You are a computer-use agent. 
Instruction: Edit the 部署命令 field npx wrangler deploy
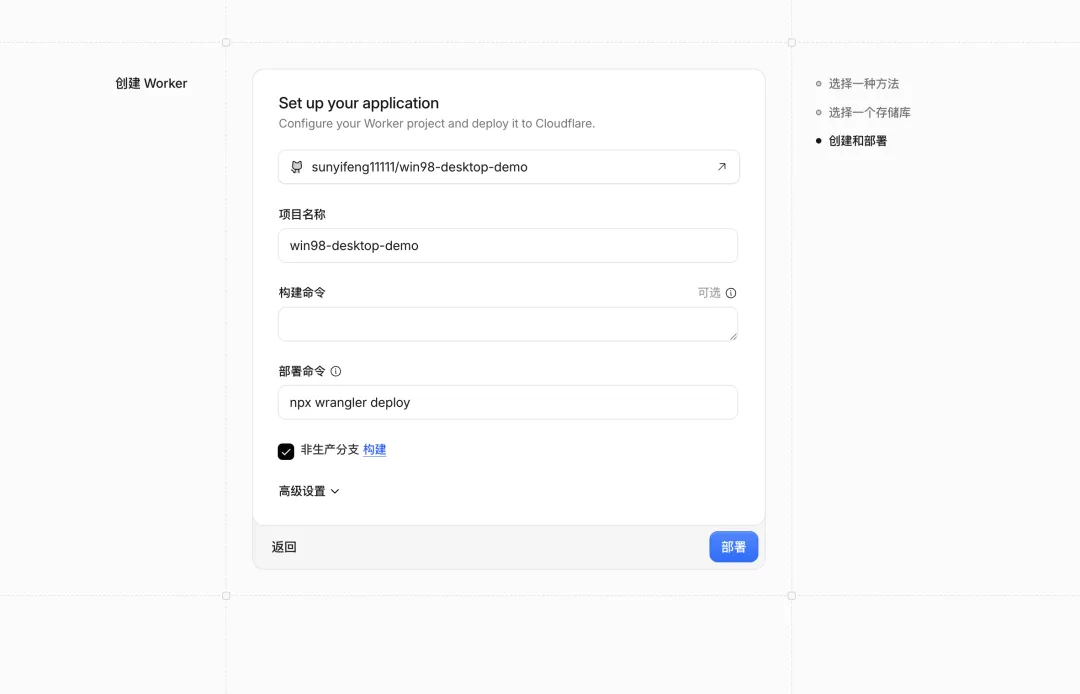tap(508, 402)
